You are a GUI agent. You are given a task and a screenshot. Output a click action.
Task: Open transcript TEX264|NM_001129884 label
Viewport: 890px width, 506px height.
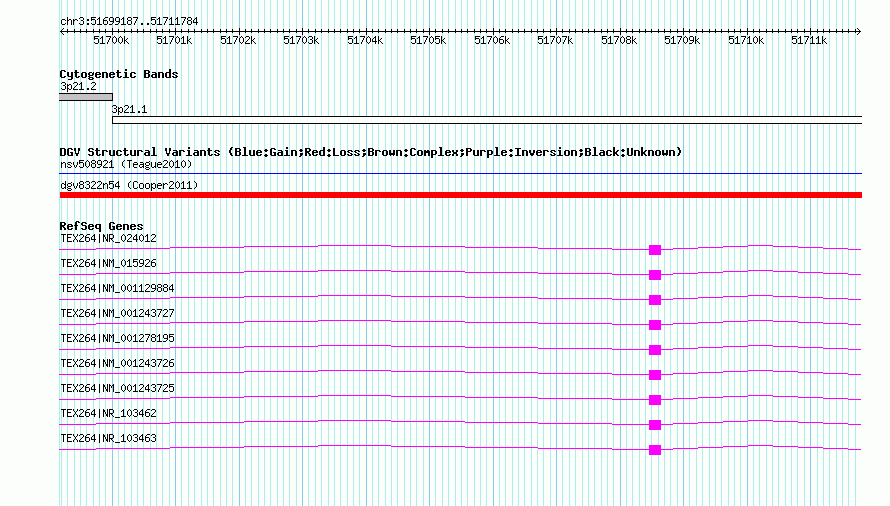click(117, 288)
